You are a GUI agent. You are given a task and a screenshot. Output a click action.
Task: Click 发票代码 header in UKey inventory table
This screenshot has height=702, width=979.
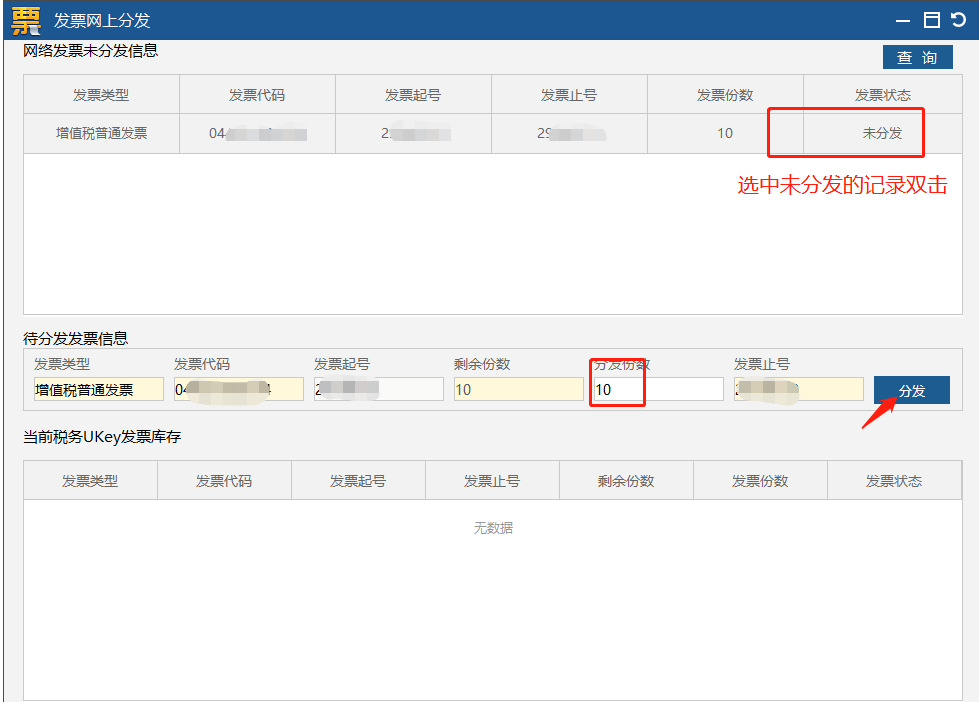224,481
